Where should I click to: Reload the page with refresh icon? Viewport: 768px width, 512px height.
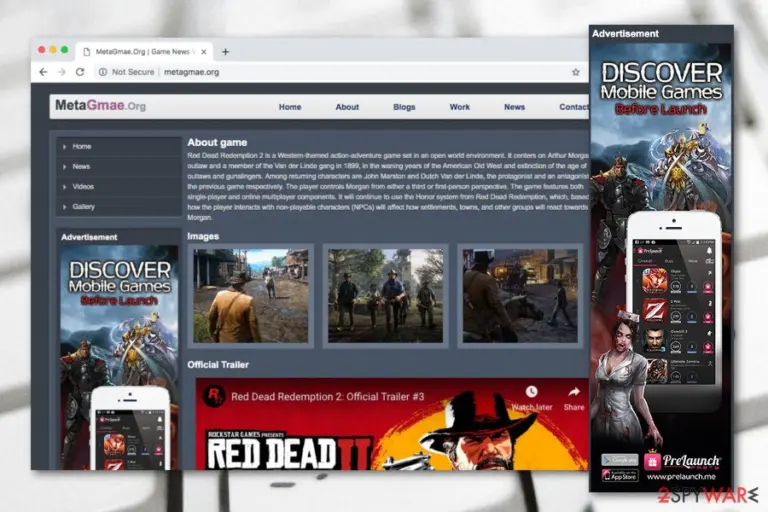pyautogui.click(x=80, y=72)
